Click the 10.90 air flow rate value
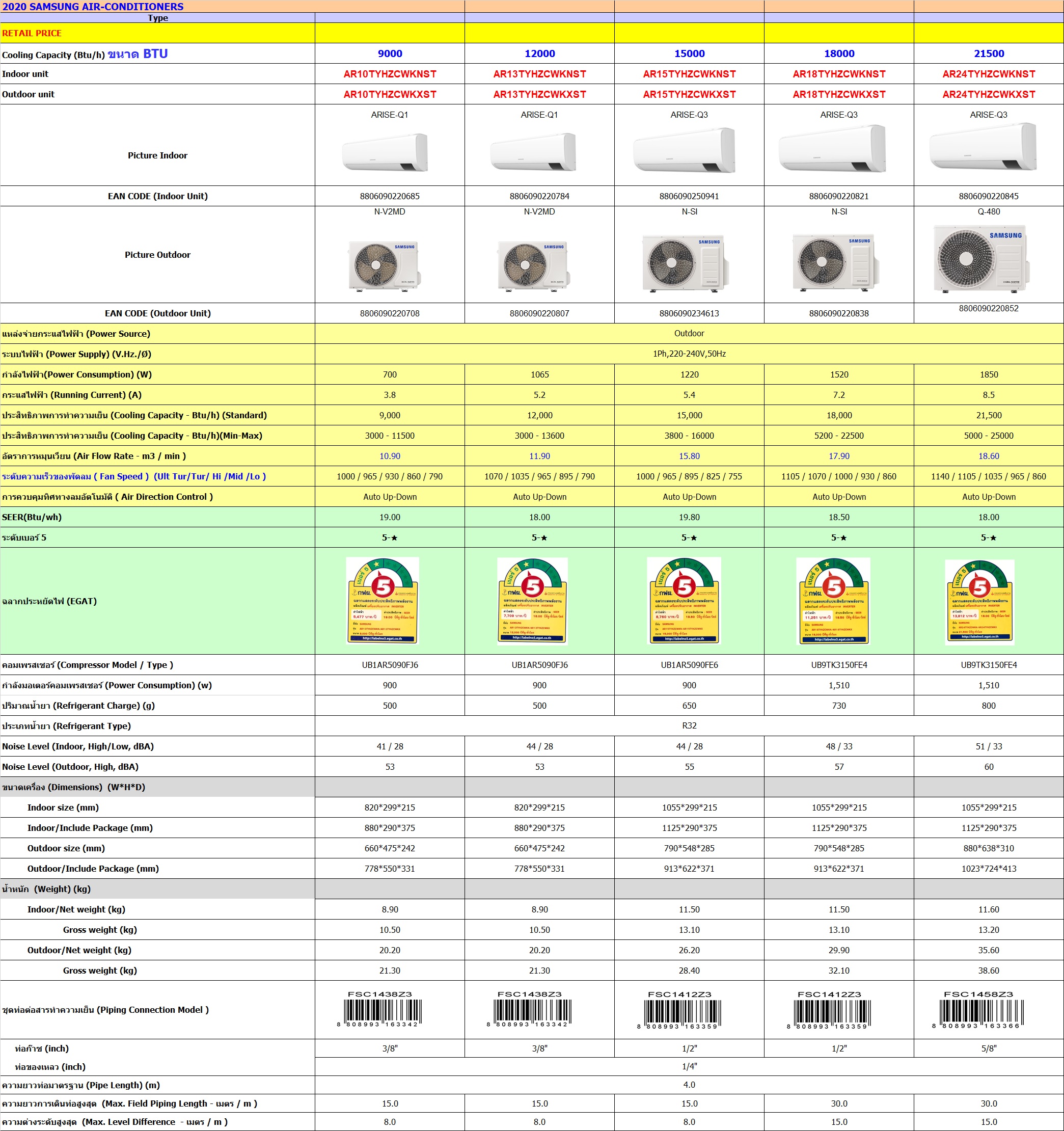Image resolution: width=1064 pixels, height=1131 pixels. click(x=390, y=456)
